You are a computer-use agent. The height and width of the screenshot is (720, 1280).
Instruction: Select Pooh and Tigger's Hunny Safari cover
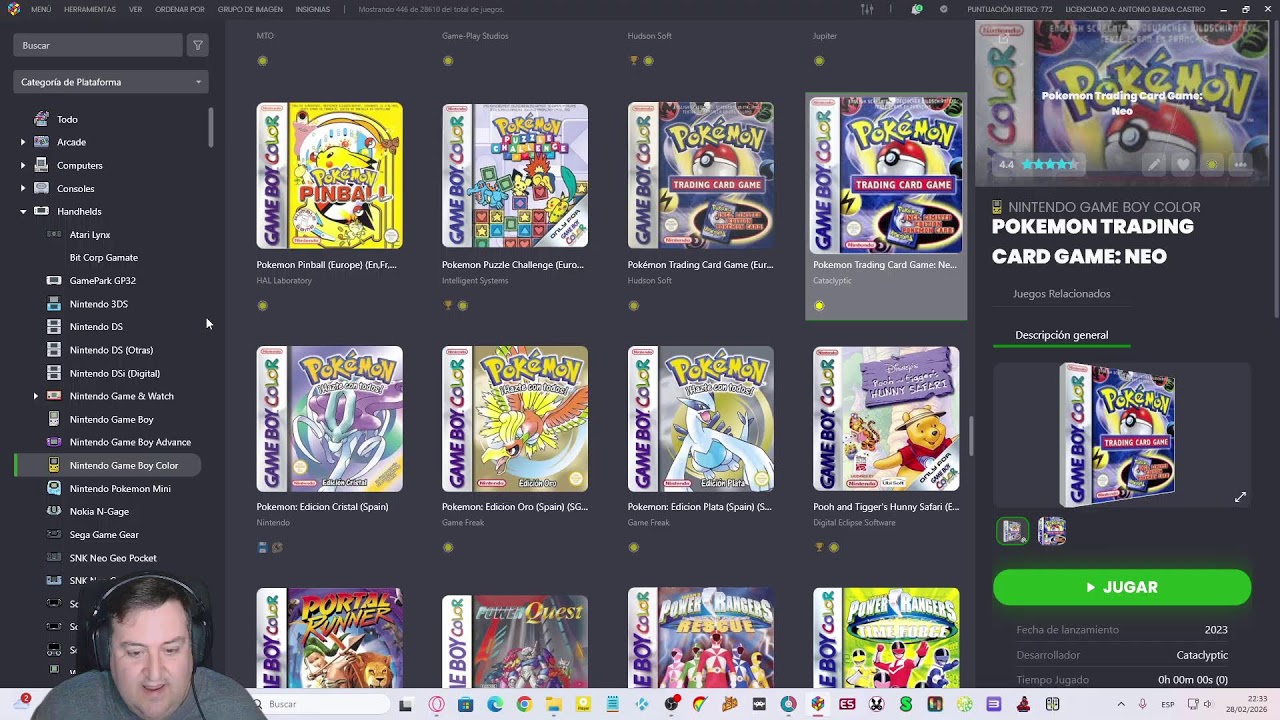click(x=886, y=419)
